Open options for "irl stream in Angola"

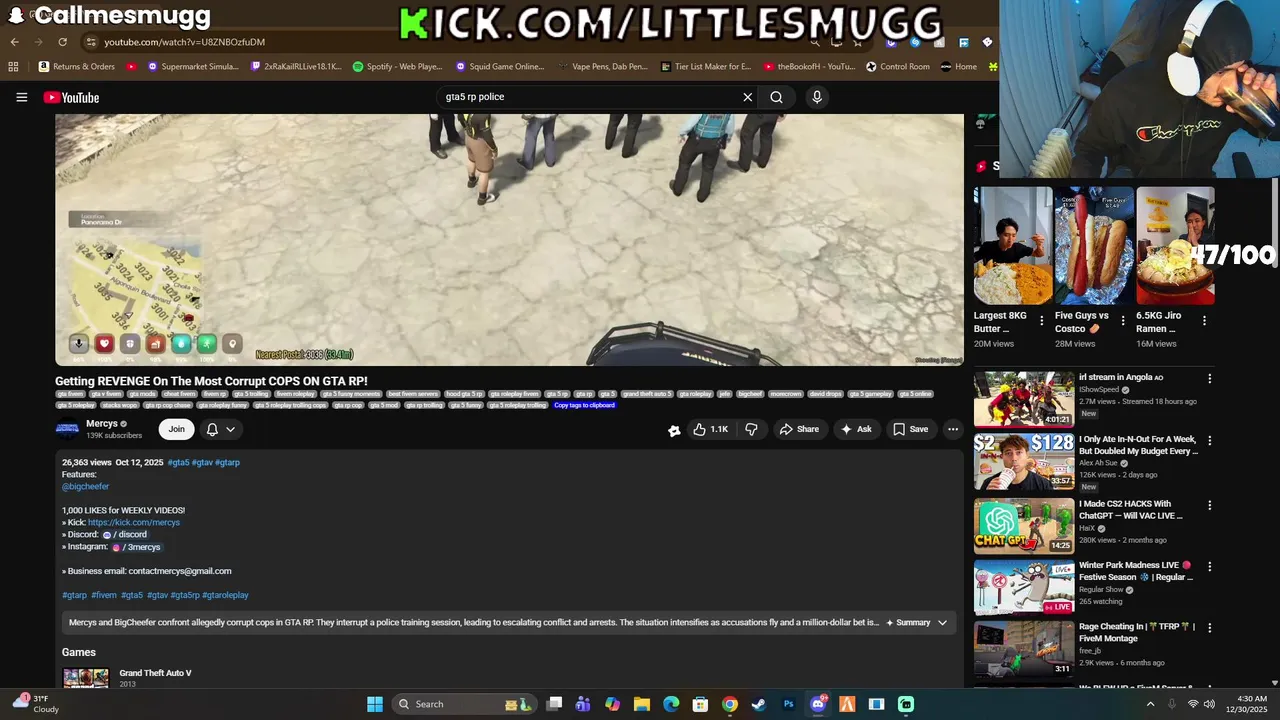1209,379
